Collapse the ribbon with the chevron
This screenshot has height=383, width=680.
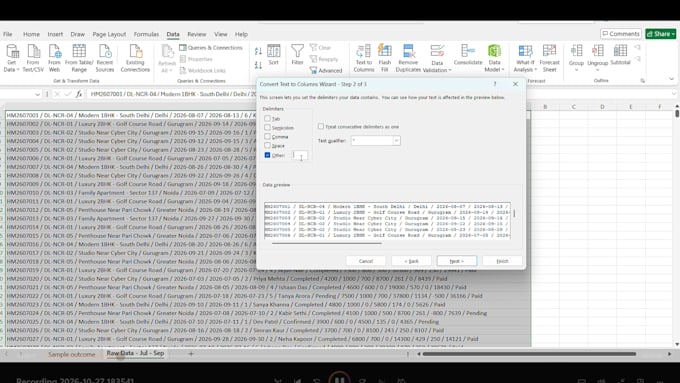click(671, 79)
